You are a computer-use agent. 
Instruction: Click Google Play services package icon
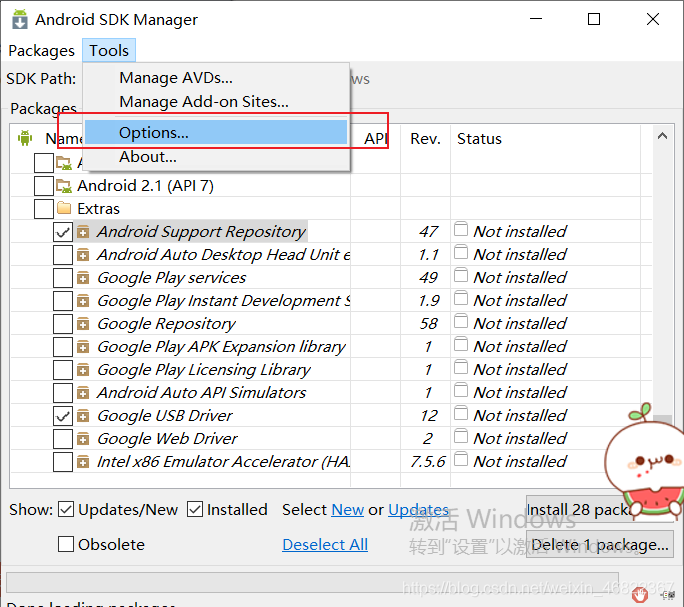point(83,278)
